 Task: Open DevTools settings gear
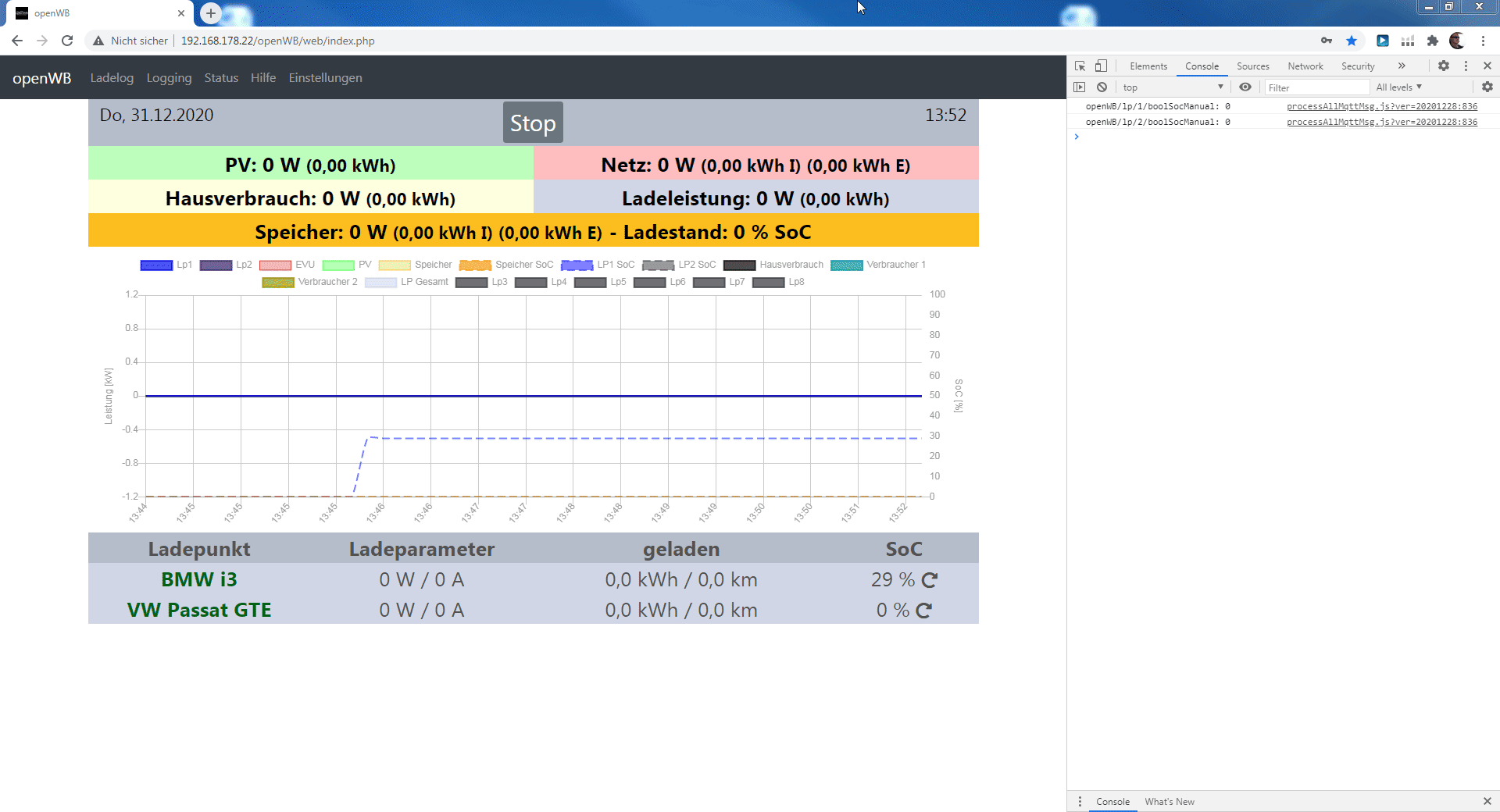[x=1444, y=66]
